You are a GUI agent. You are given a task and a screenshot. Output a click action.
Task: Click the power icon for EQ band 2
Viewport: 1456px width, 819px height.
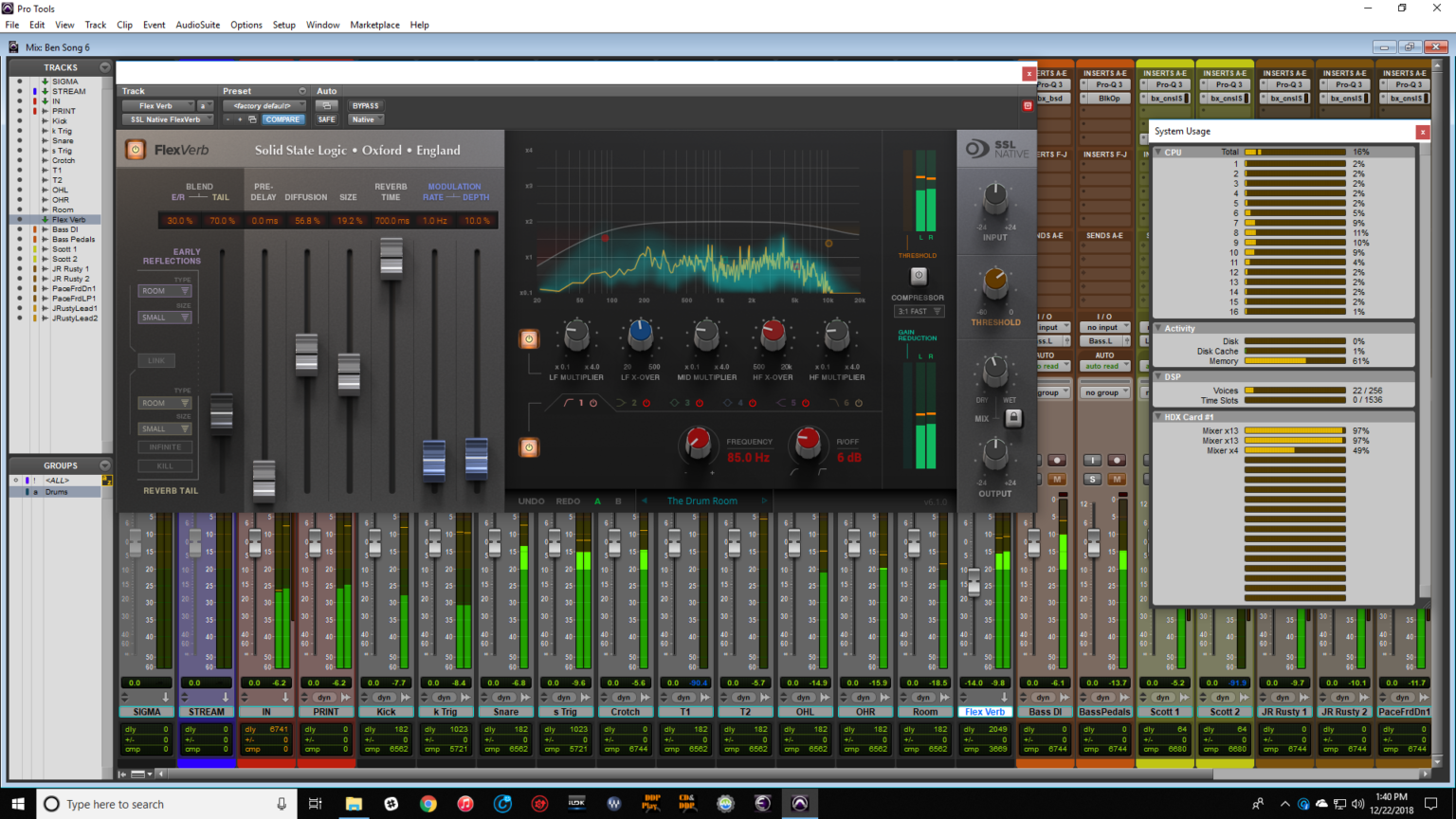click(646, 403)
